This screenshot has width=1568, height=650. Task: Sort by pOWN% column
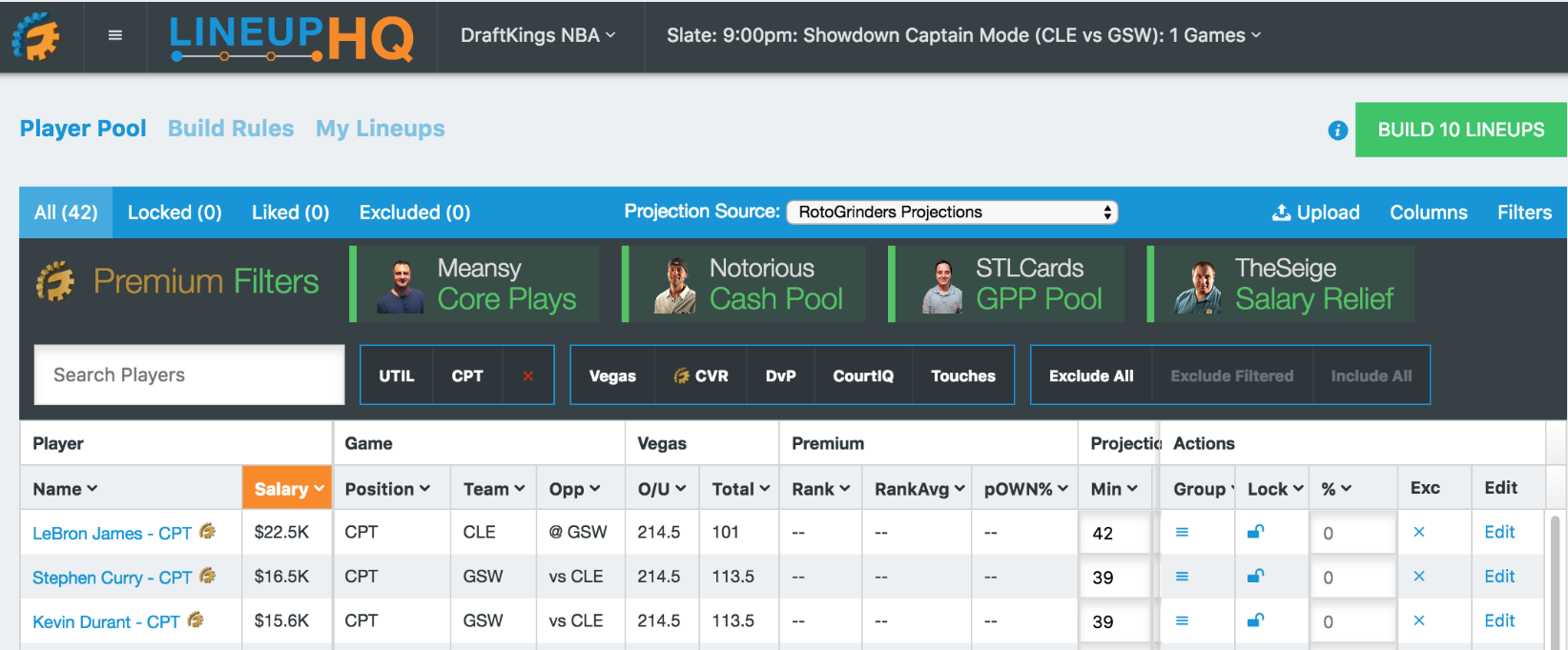(x=1025, y=489)
